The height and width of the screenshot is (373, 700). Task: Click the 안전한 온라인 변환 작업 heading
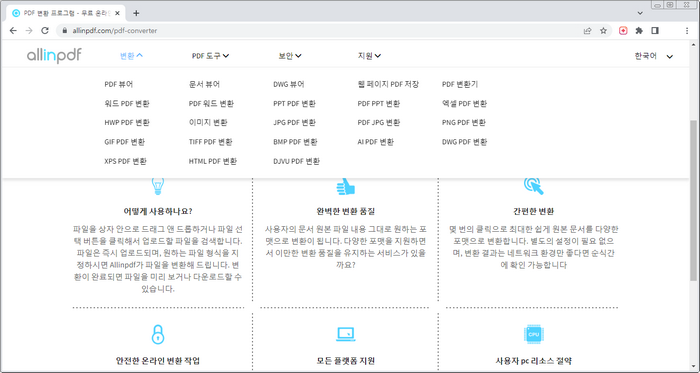coord(158,361)
